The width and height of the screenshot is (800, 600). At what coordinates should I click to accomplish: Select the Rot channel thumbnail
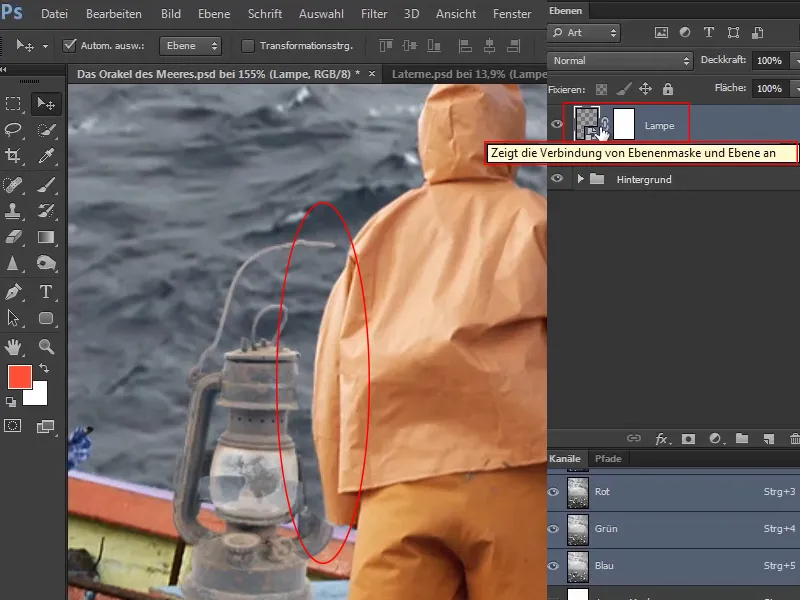click(x=578, y=492)
